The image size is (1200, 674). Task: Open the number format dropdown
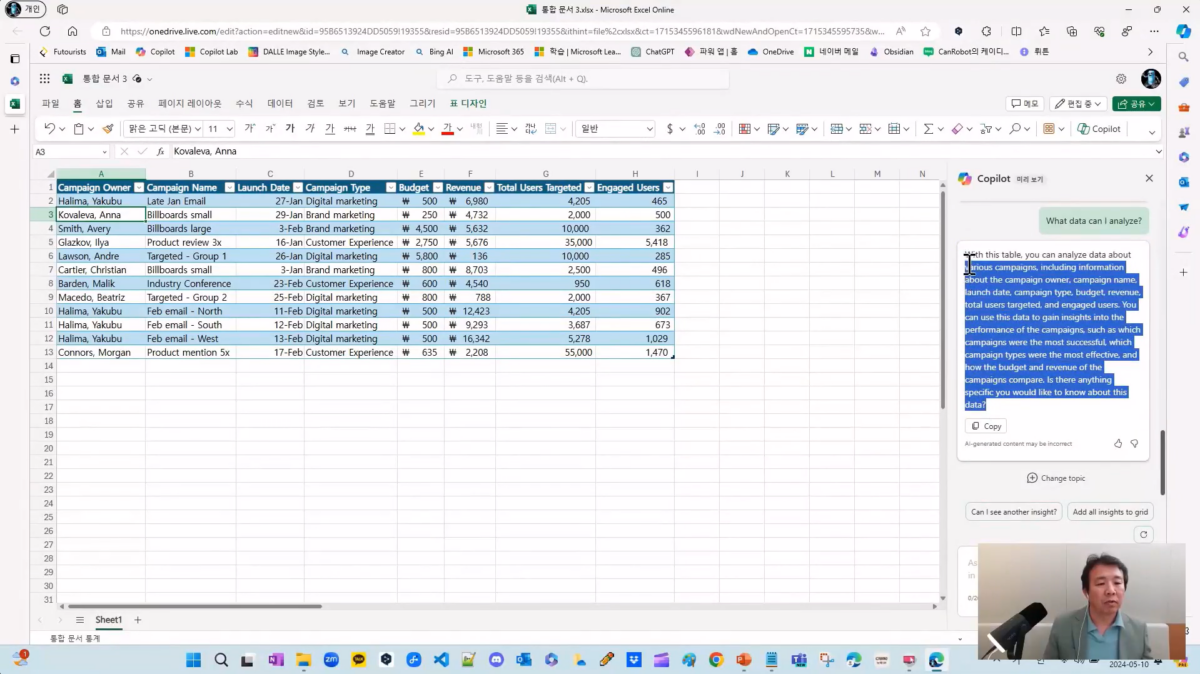tap(648, 129)
